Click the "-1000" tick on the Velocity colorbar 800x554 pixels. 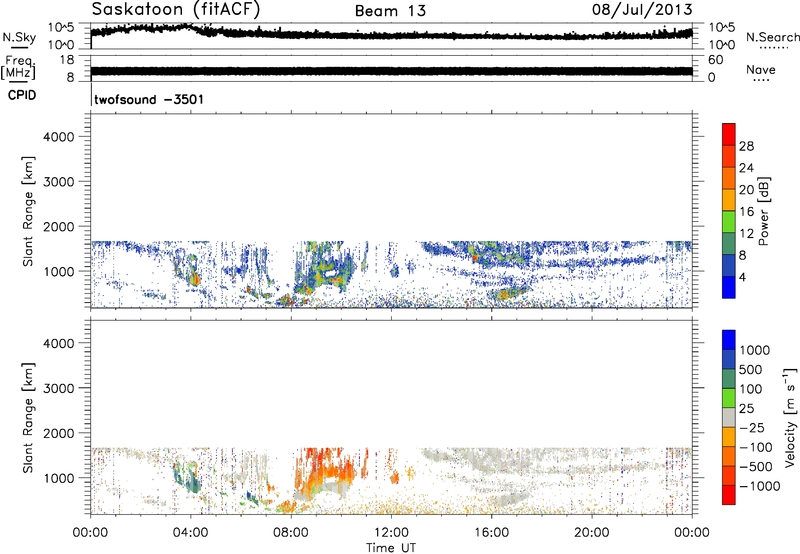click(760, 486)
